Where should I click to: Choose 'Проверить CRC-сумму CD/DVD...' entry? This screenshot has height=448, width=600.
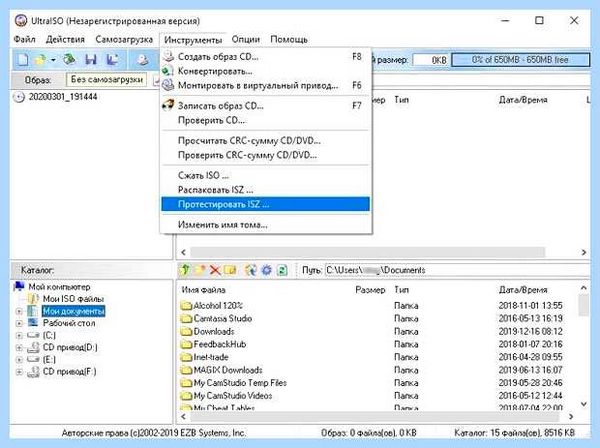tap(266, 155)
